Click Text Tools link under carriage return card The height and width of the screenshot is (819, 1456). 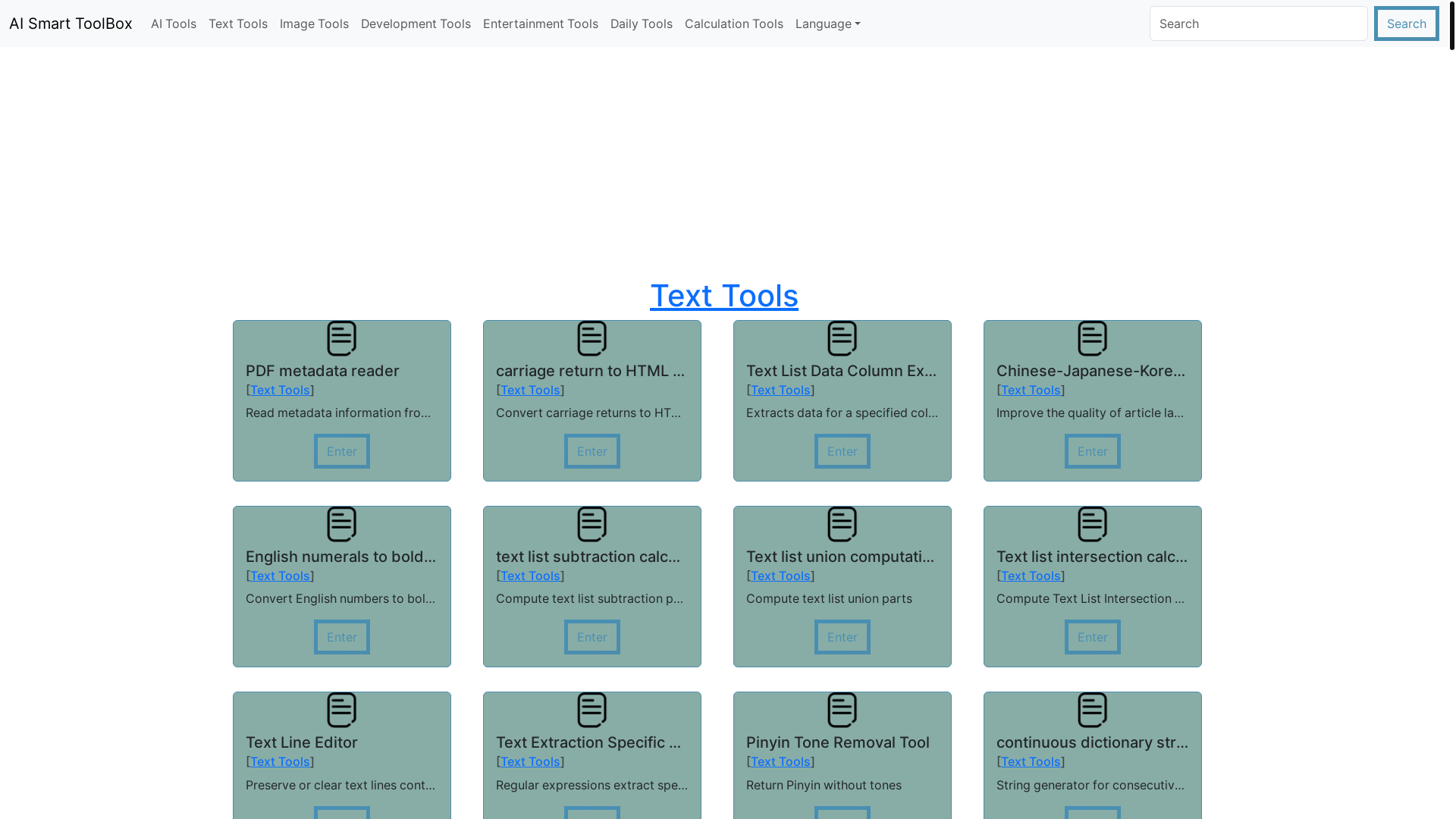(x=530, y=390)
